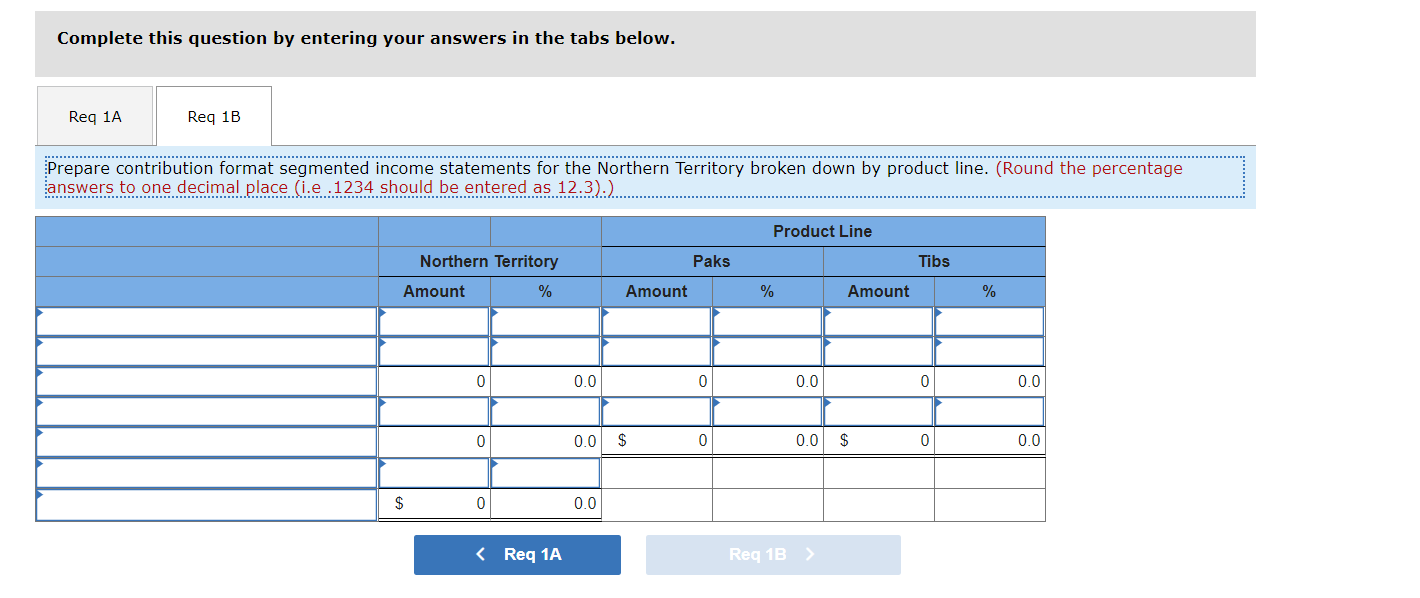Select the Req 1B tab
The height and width of the screenshot is (598, 1420).
(213, 116)
